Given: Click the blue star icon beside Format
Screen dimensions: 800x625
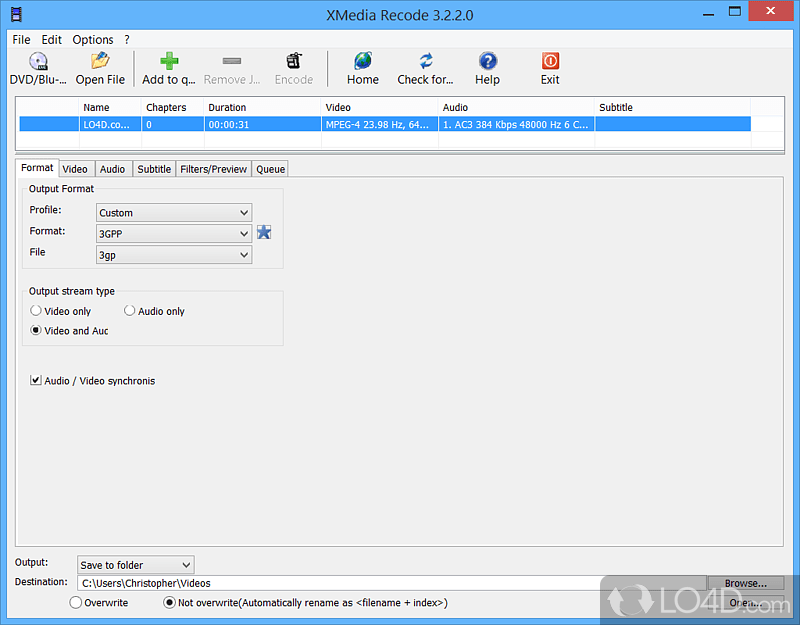Looking at the screenshot, I should click(263, 232).
